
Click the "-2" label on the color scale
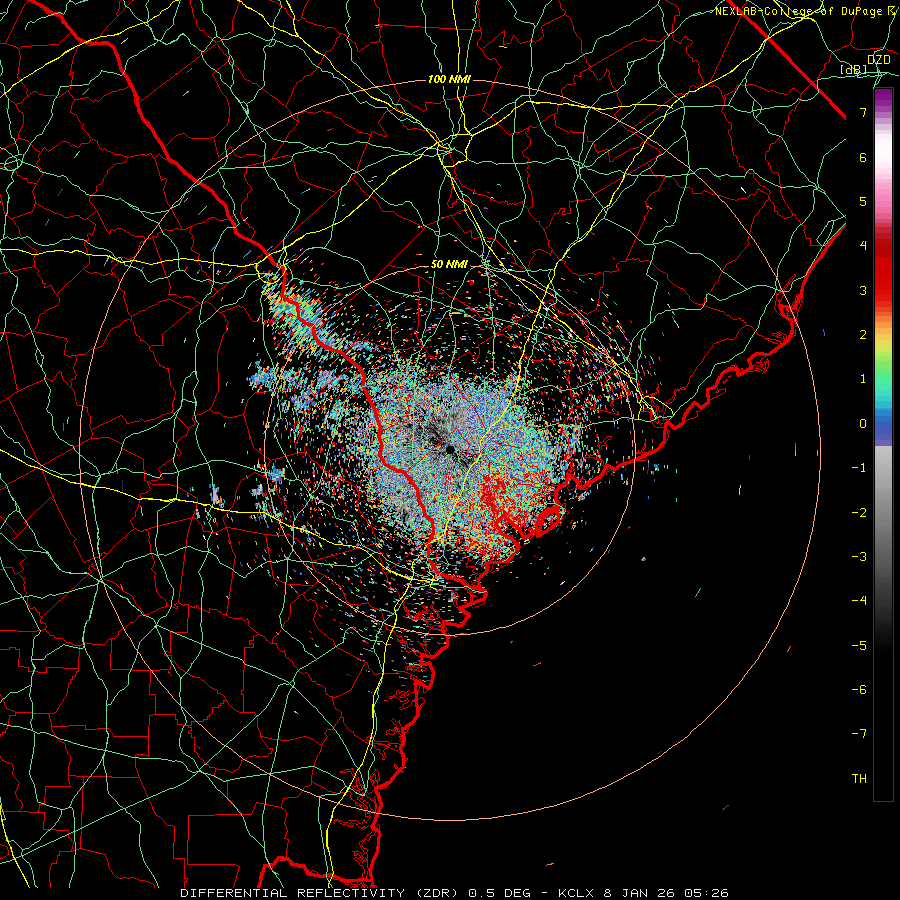[x=859, y=513]
